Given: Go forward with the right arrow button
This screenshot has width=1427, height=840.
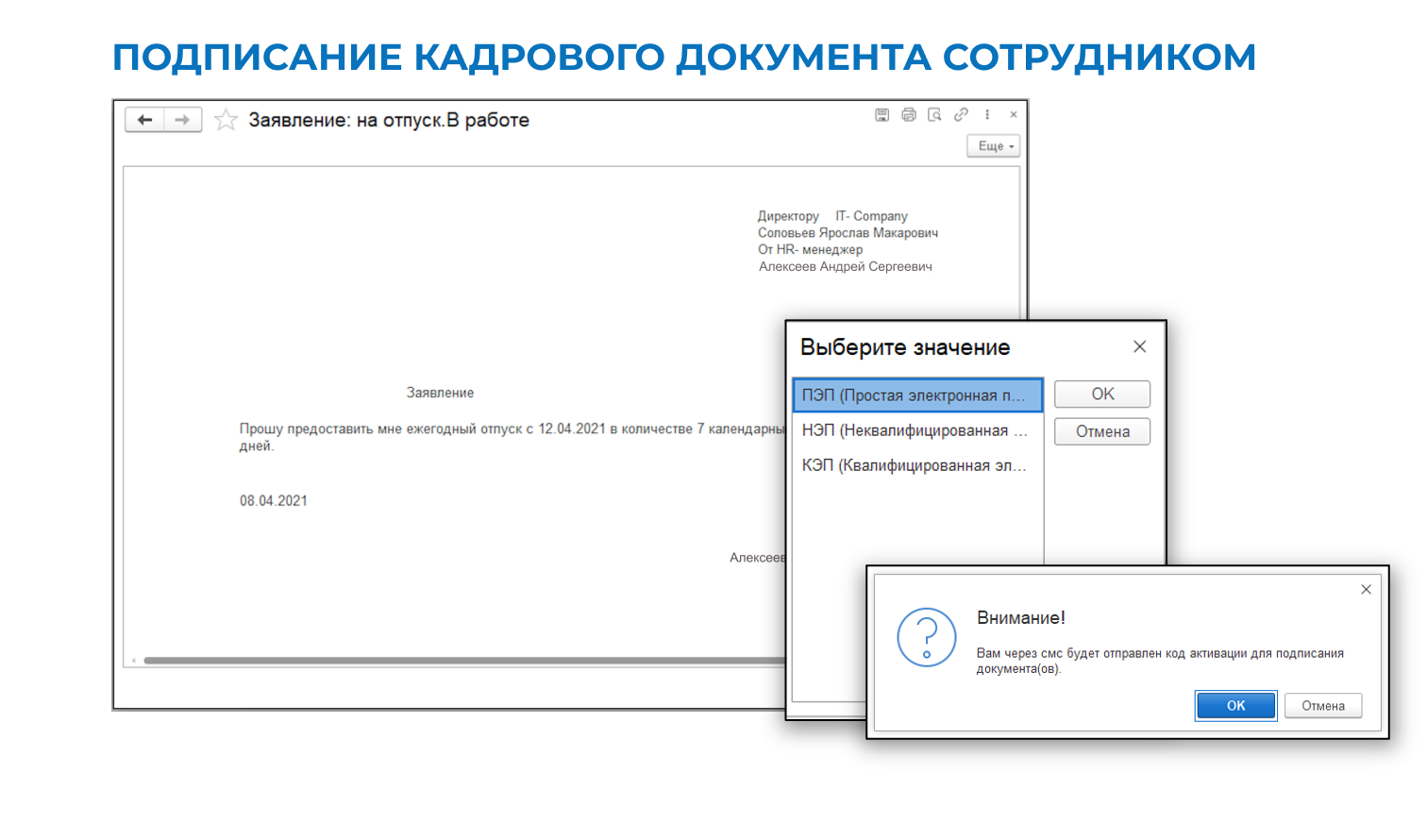Looking at the screenshot, I should pos(182,120).
